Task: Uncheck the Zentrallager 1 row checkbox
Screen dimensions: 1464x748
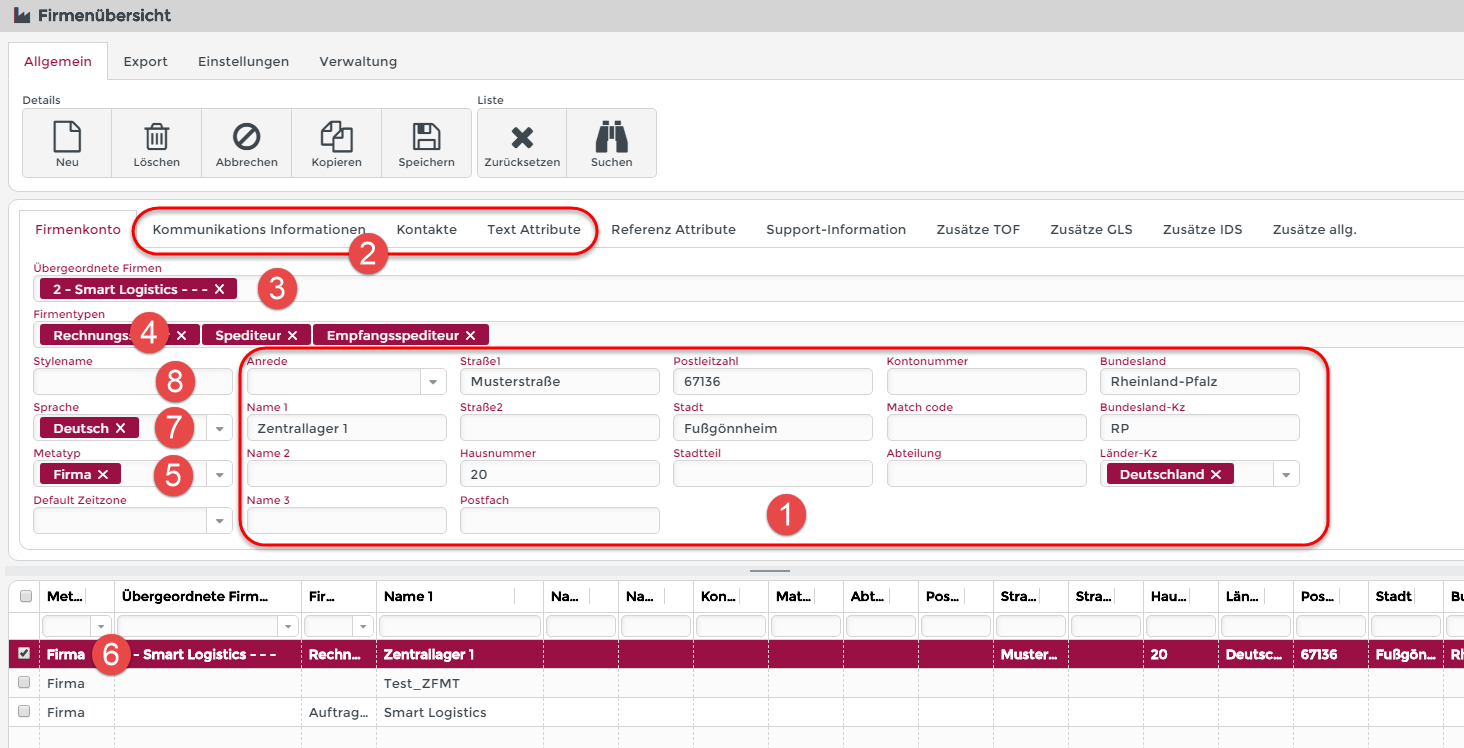Action: [x=25, y=654]
